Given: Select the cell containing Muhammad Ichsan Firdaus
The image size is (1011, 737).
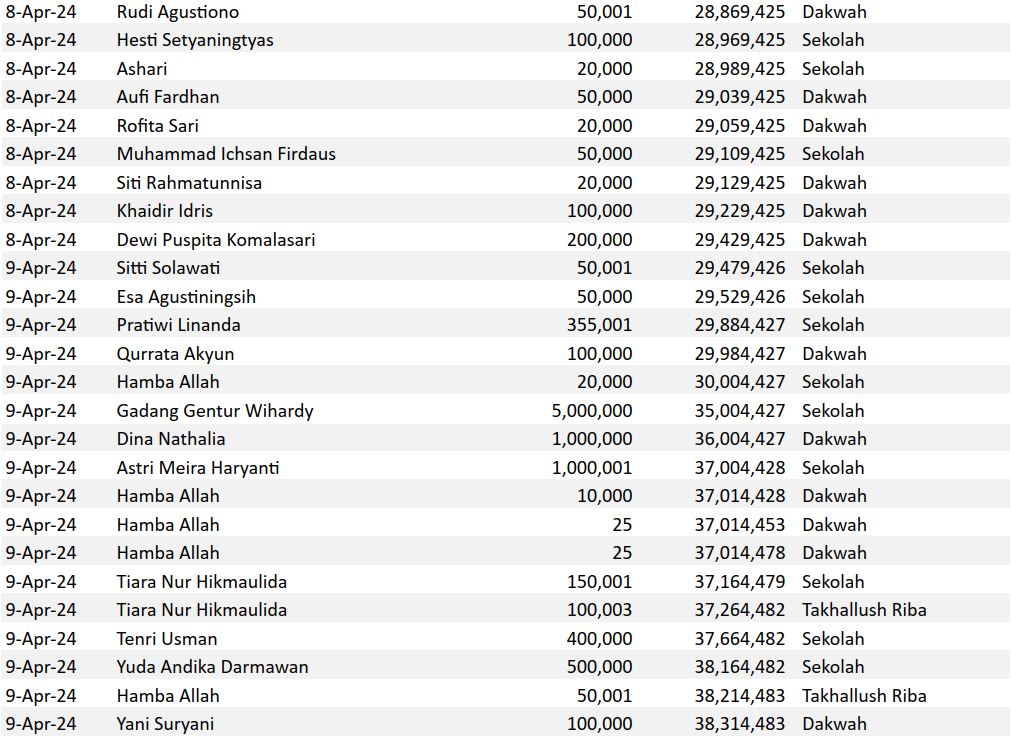Looking at the screenshot, I should pos(226,154).
